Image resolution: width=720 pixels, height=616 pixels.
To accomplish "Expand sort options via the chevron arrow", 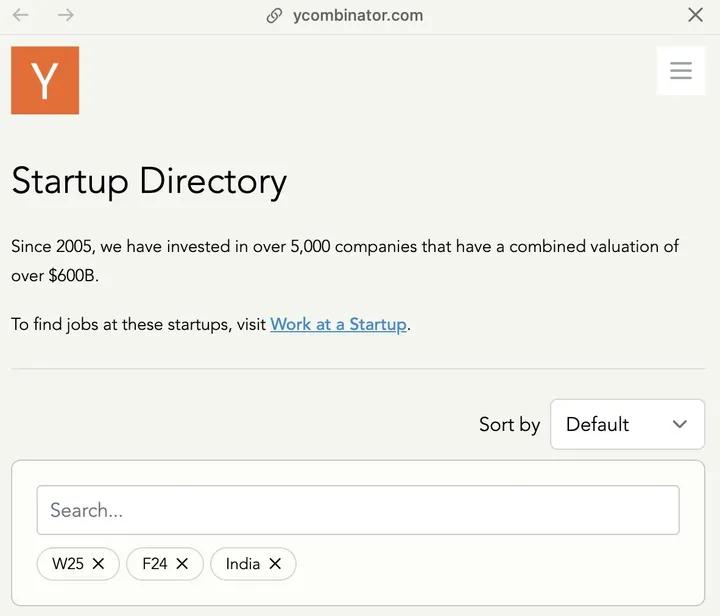I will (680, 424).
